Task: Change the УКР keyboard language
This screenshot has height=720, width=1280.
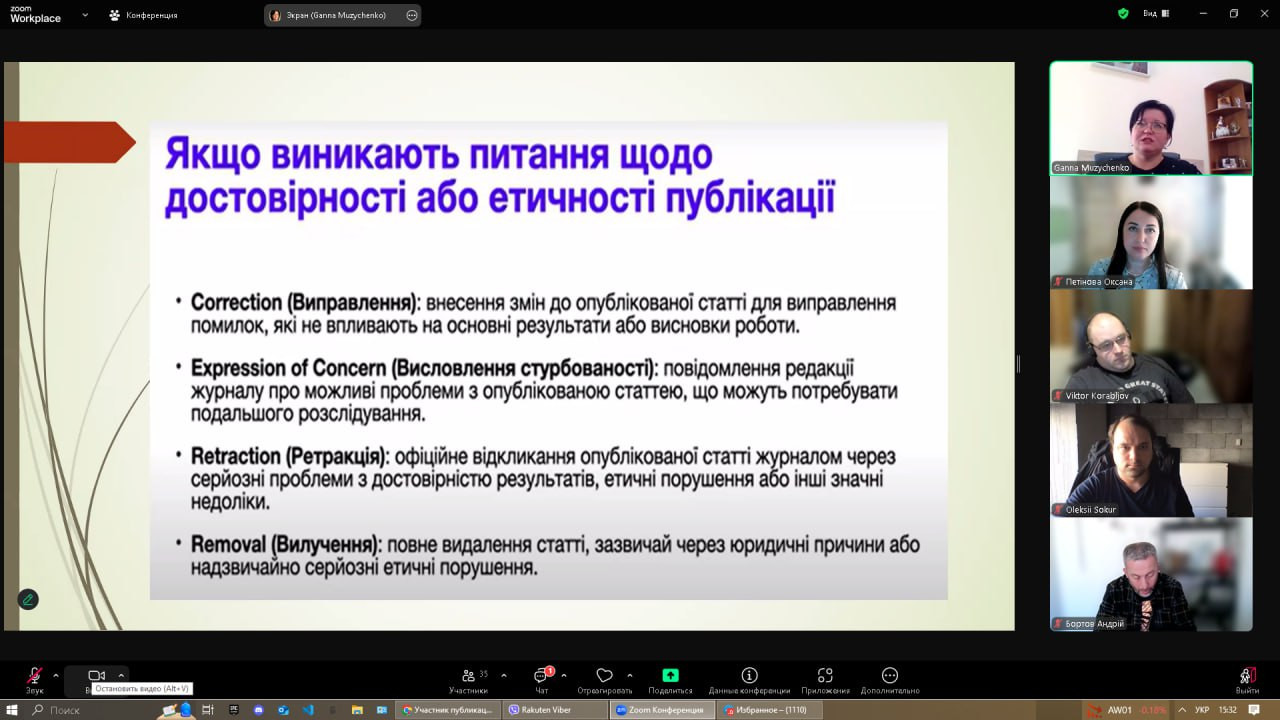Action: pyautogui.click(x=1202, y=709)
